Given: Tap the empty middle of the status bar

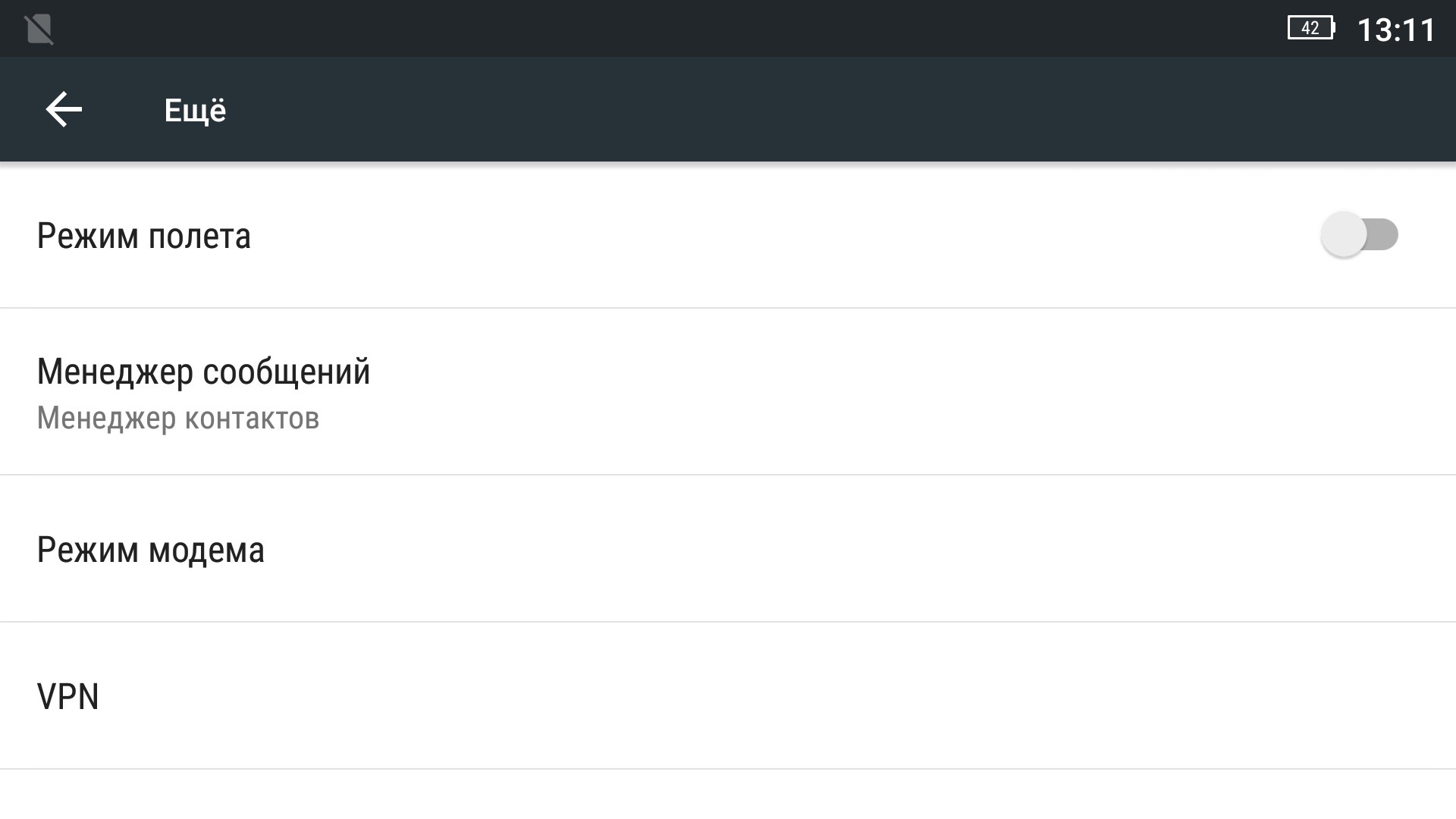Looking at the screenshot, I should 682,29.
